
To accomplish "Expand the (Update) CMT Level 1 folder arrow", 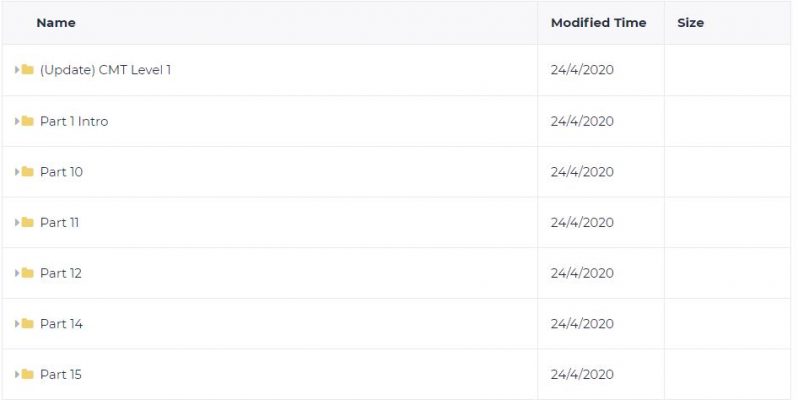I will [17, 70].
